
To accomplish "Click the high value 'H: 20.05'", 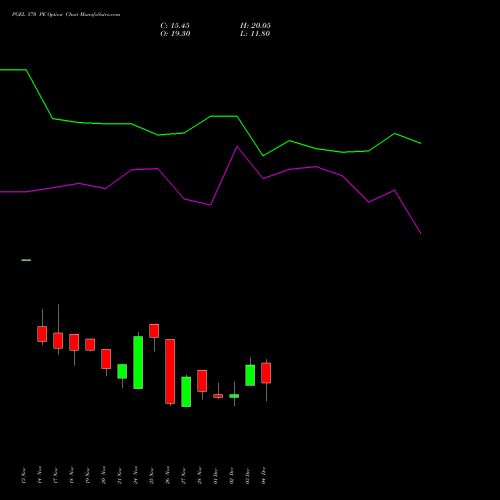I will click(255, 26).
